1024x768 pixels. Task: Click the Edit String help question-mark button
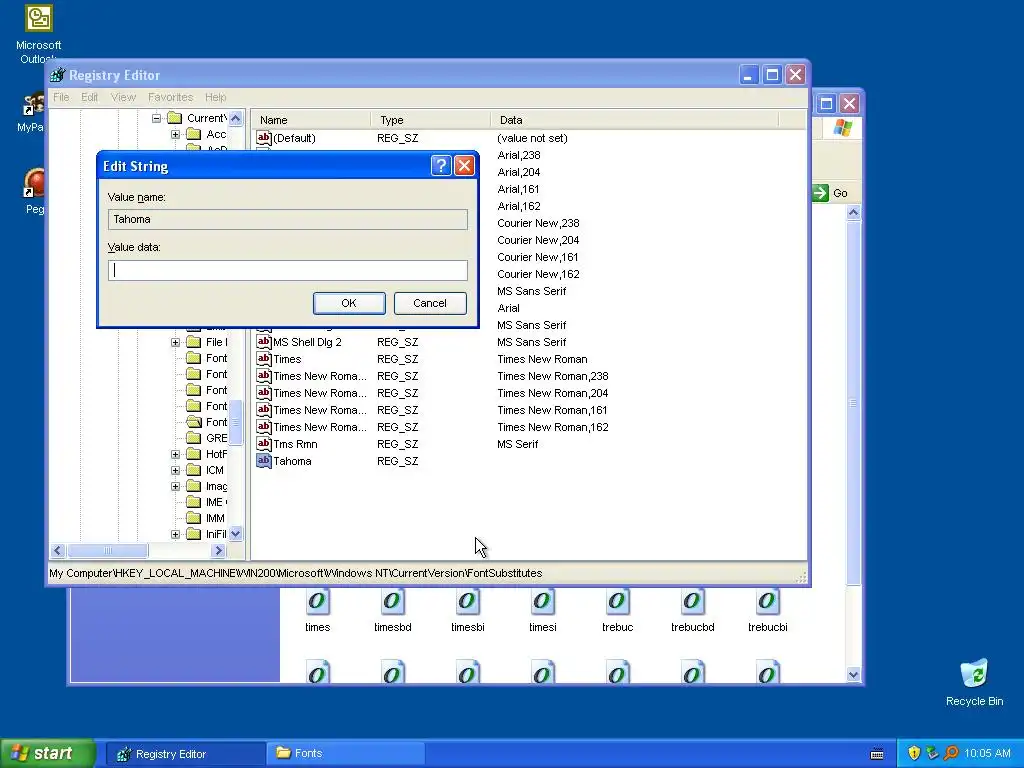tap(441, 166)
